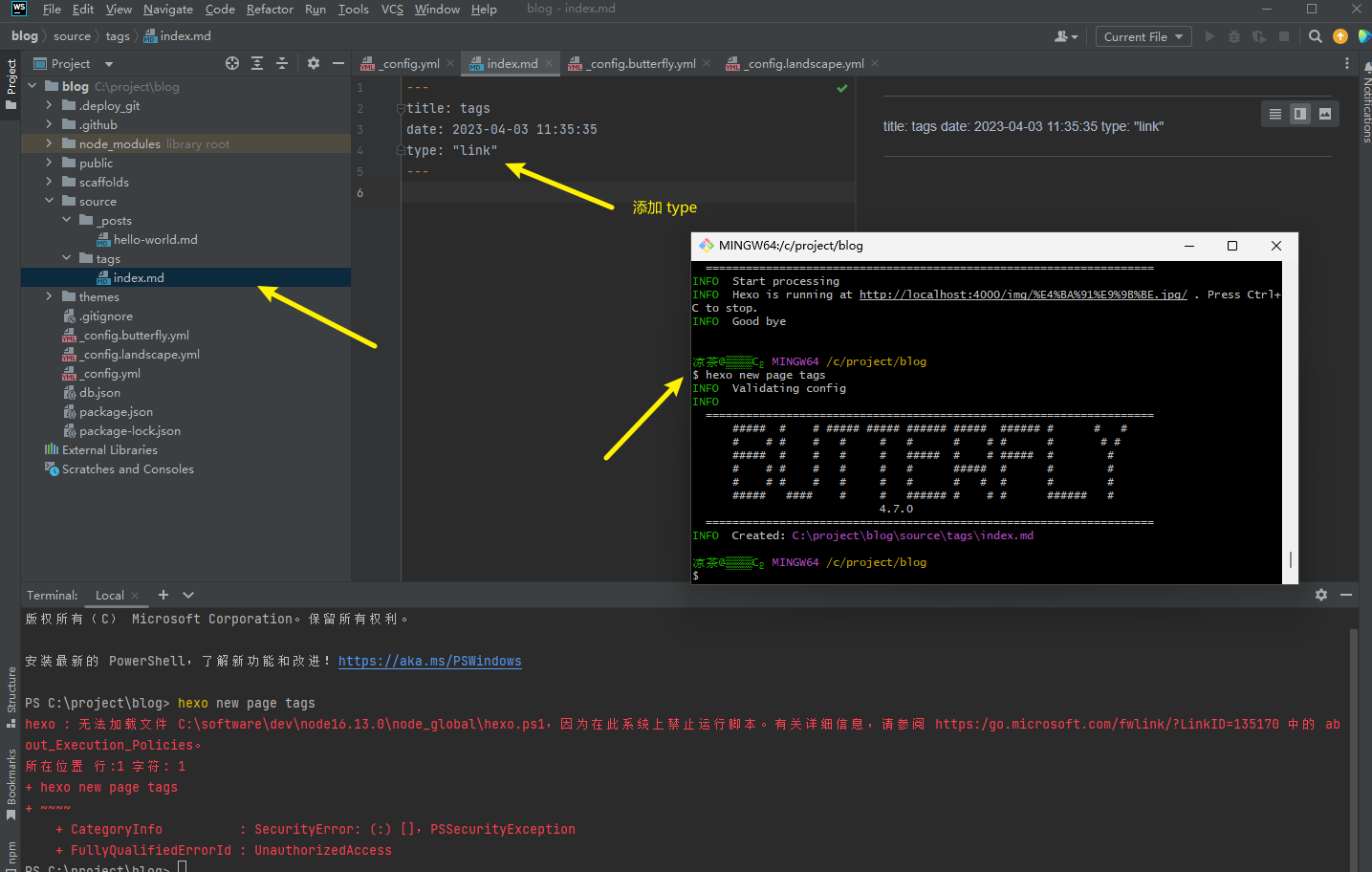Expand the scaffolds folder
The image size is (1372, 872).
coord(49,182)
